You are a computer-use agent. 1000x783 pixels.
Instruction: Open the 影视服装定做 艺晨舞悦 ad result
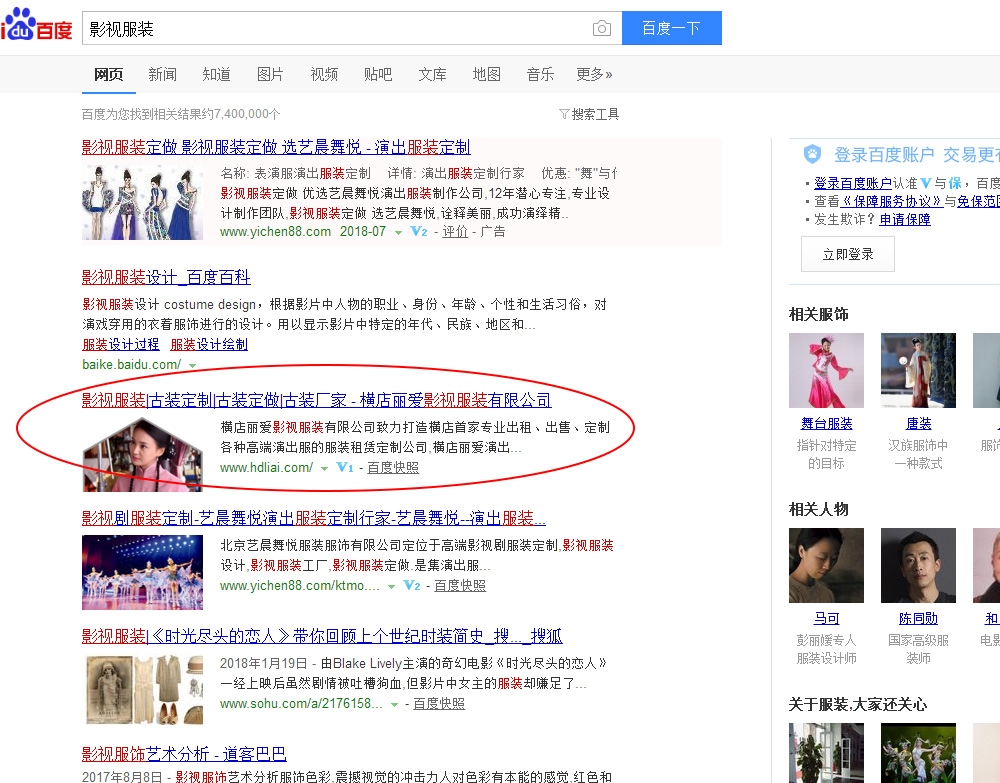276,147
